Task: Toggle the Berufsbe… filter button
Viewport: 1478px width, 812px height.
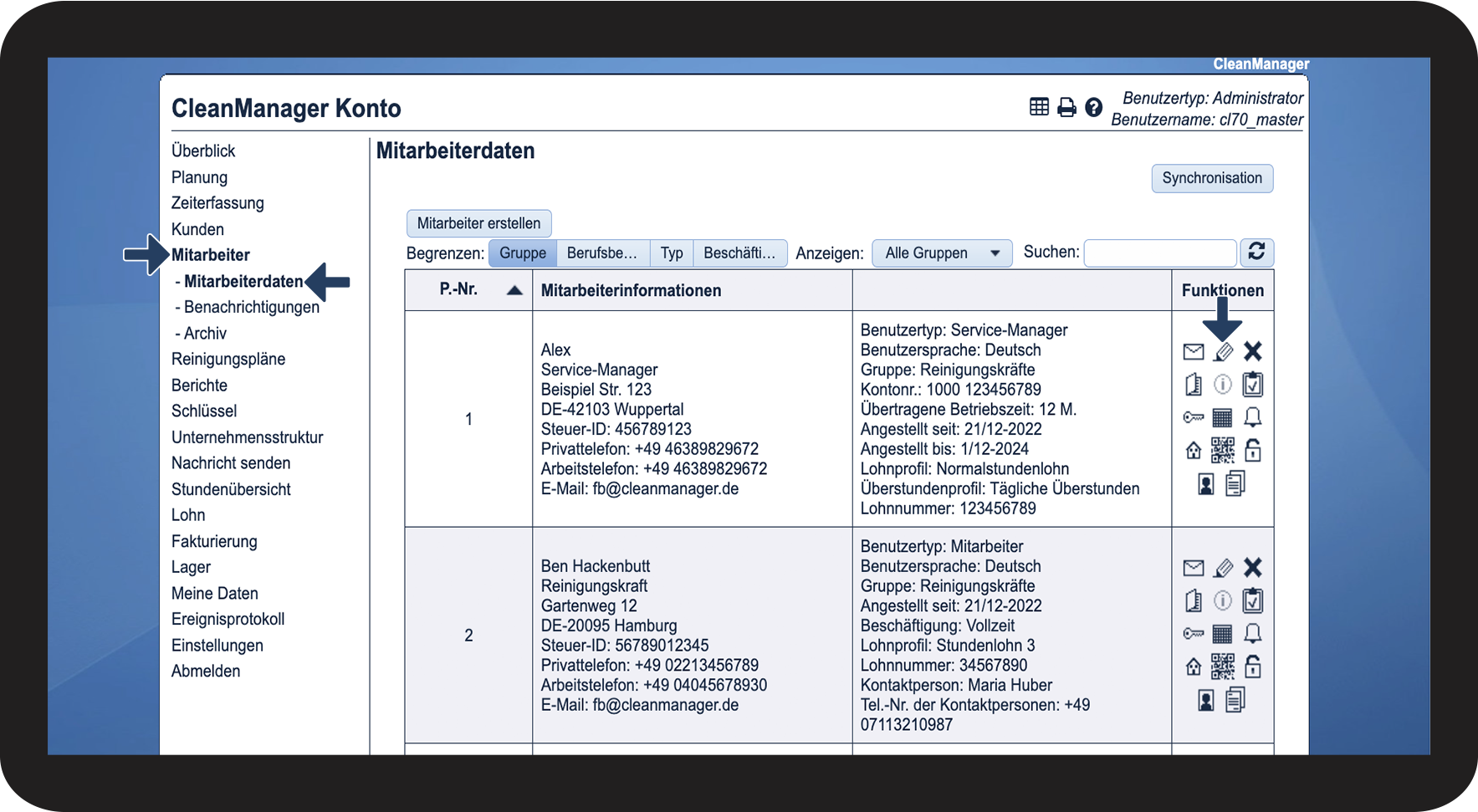Action: click(x=602, y=253)
